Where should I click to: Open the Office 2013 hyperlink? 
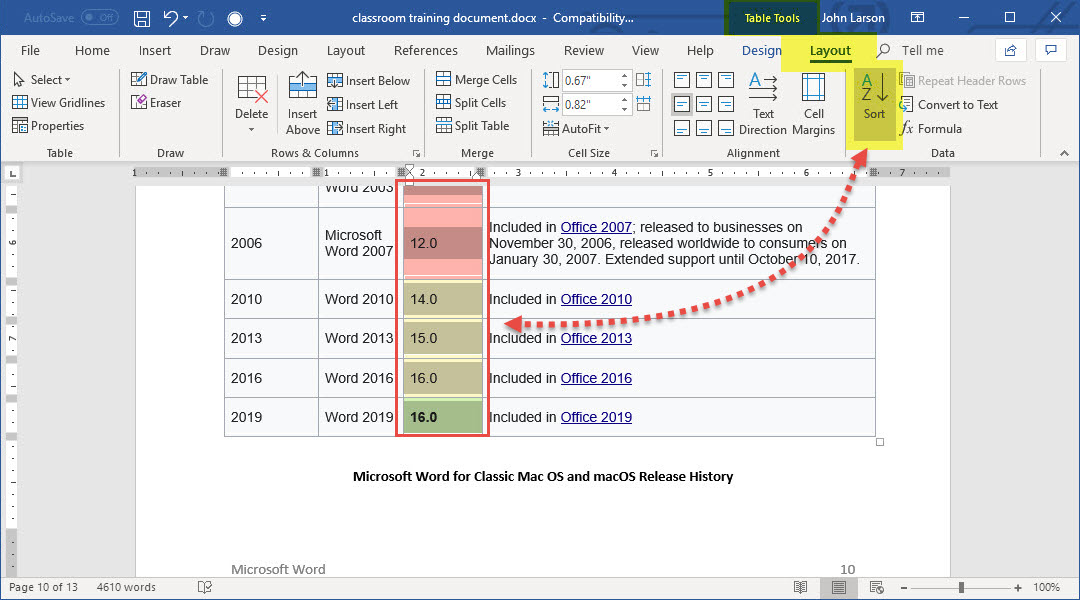(x=596, y=338)
